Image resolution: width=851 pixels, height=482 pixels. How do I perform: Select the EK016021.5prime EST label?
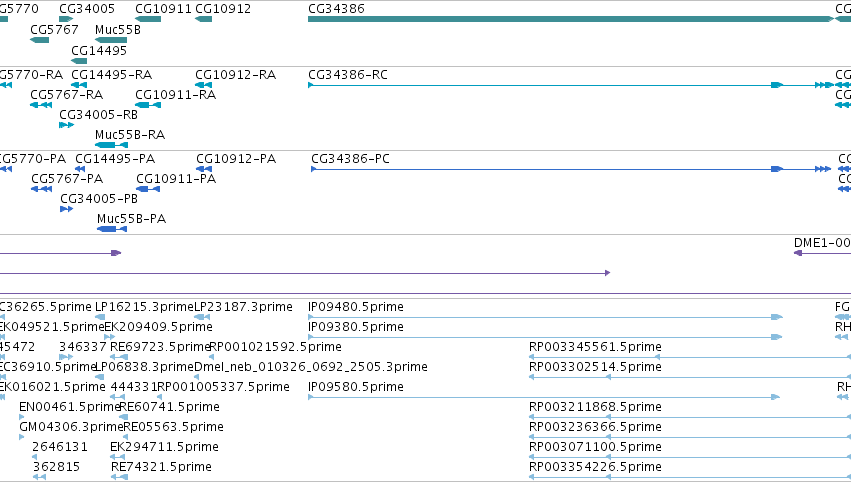[53, 386]
